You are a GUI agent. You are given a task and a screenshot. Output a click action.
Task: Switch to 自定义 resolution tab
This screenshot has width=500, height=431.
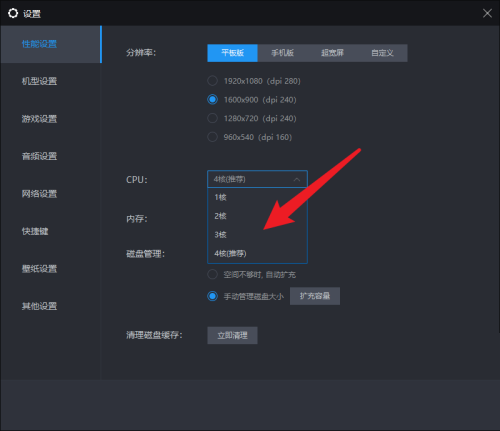coord(382,53)
